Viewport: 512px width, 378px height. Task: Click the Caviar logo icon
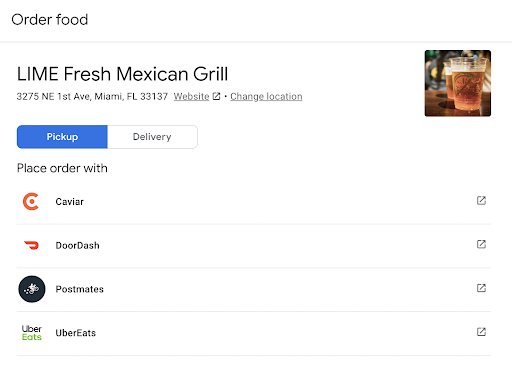31,201
